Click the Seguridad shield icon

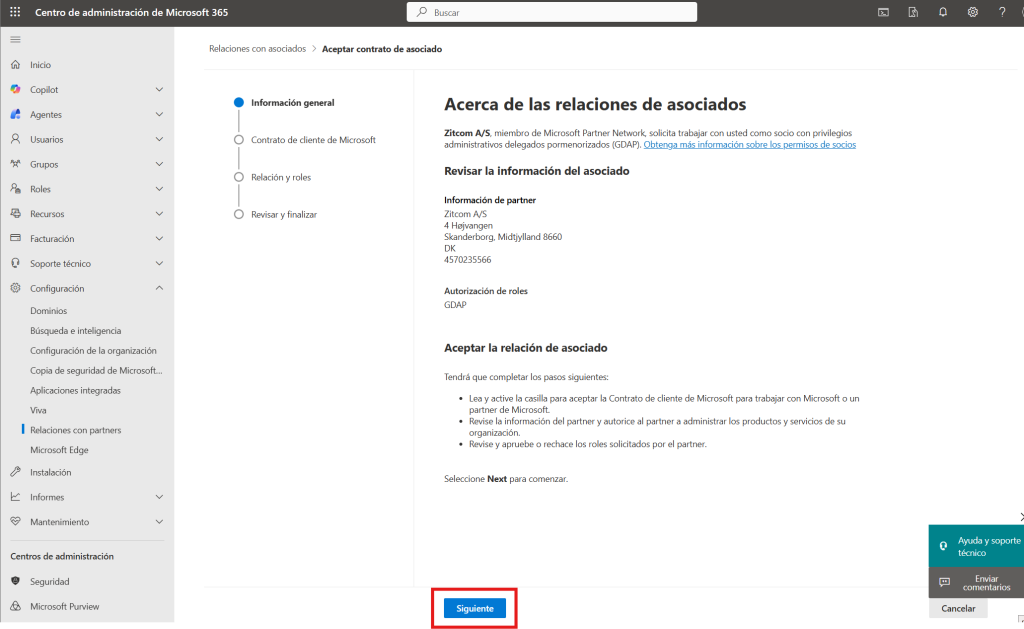click(x=15, y=581)
